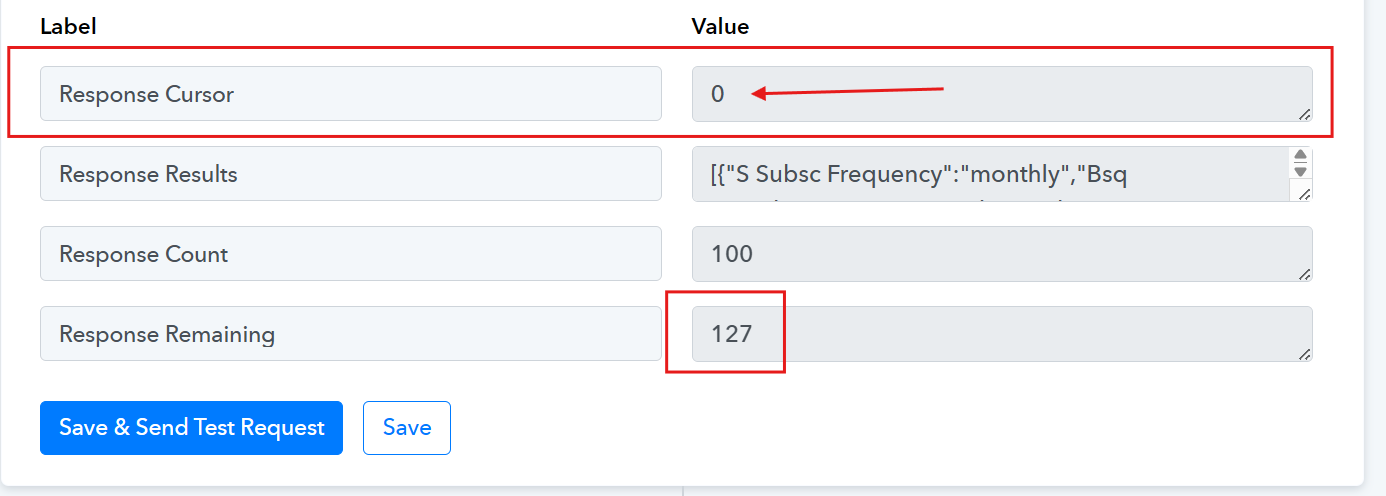Image resolution: width=1386 pixels, height=496 pixels.
Task: Click the Save button
Action: [x=407, y=428]
